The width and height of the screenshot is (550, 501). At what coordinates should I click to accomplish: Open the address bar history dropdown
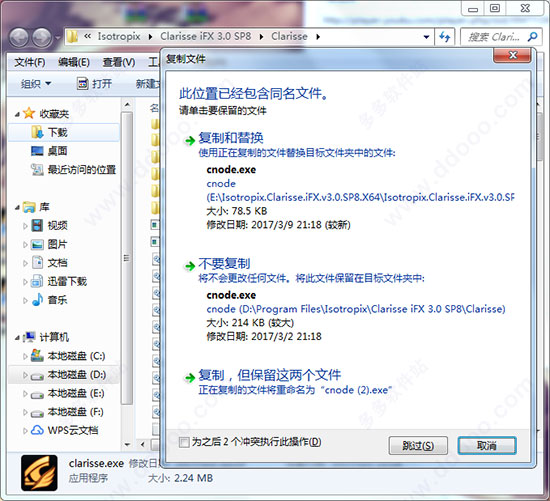(427, 37)
